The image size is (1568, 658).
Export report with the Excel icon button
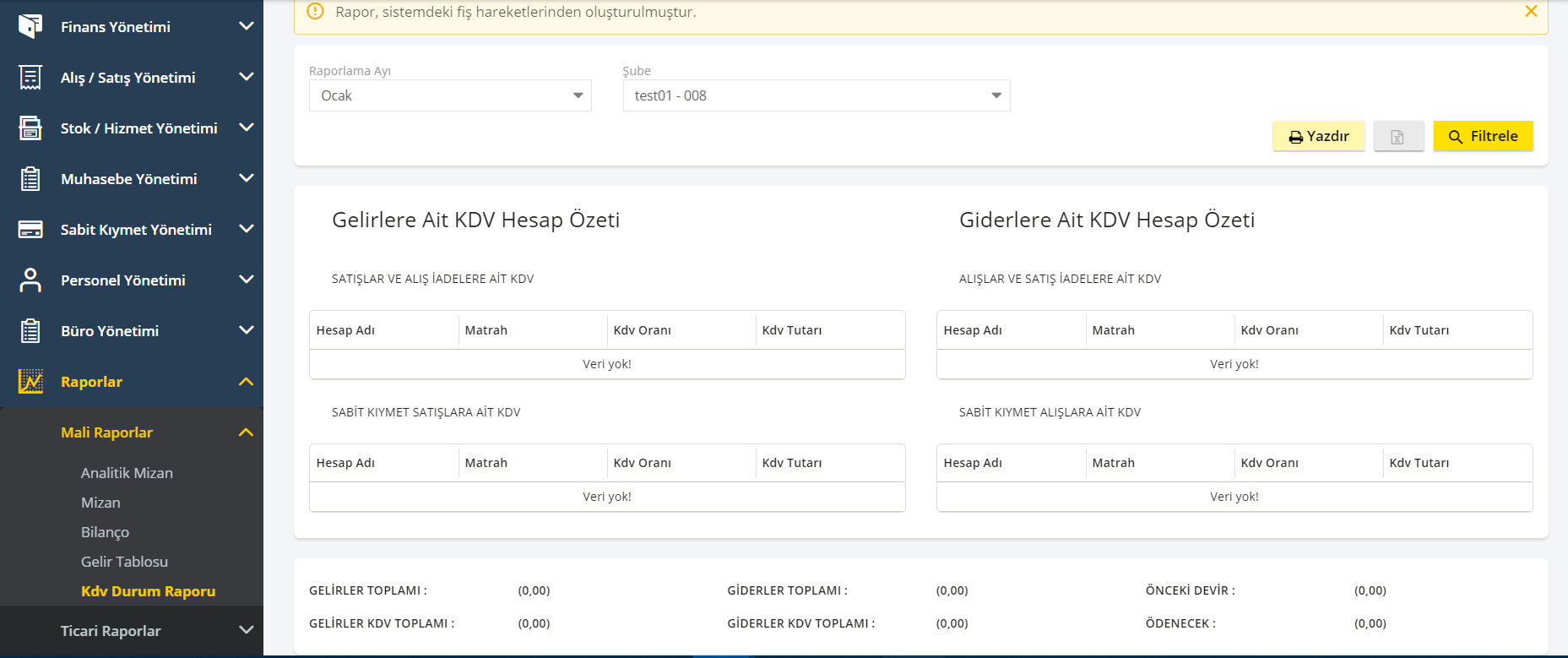(1398, 136)
